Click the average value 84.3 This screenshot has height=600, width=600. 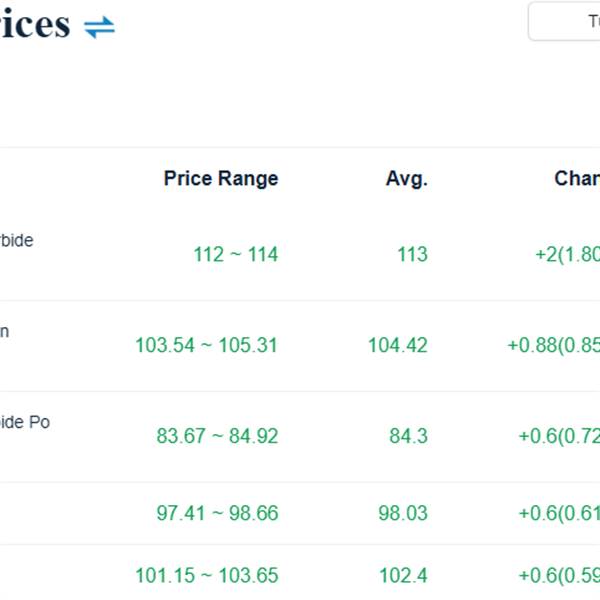coord(408,436)
